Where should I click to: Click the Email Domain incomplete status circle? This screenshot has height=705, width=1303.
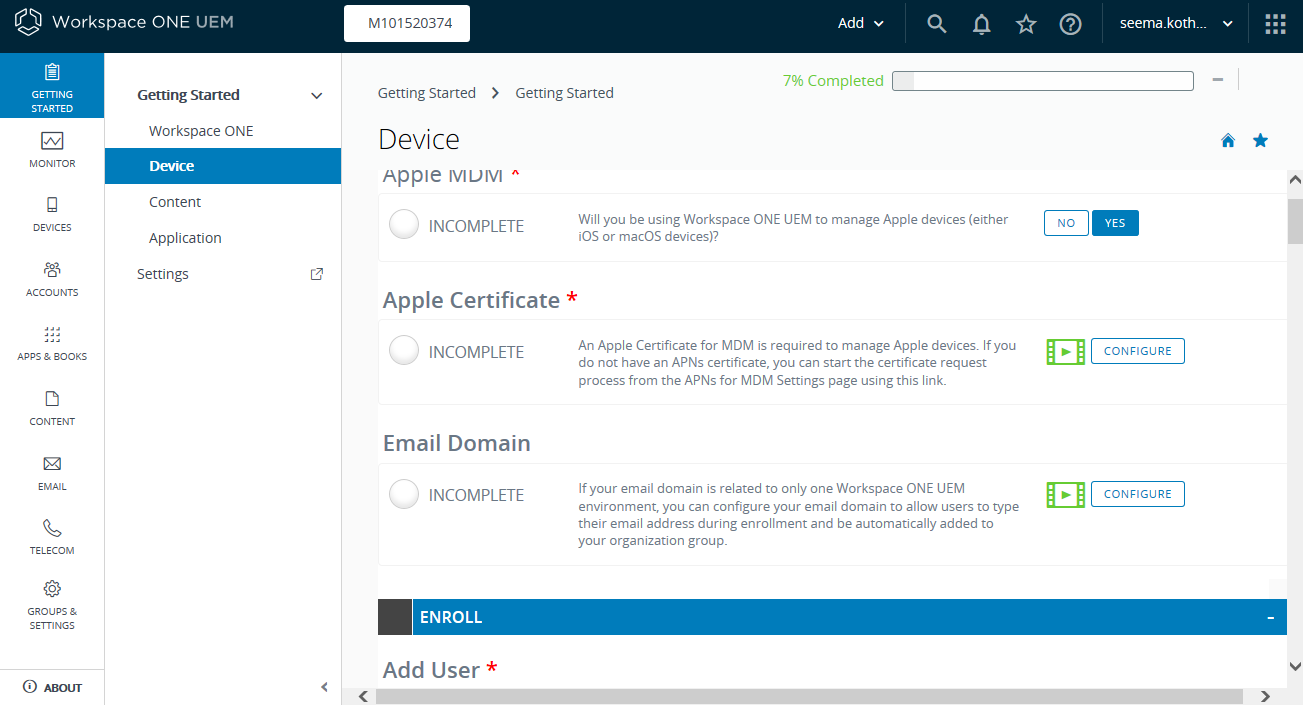click(404, 494)
